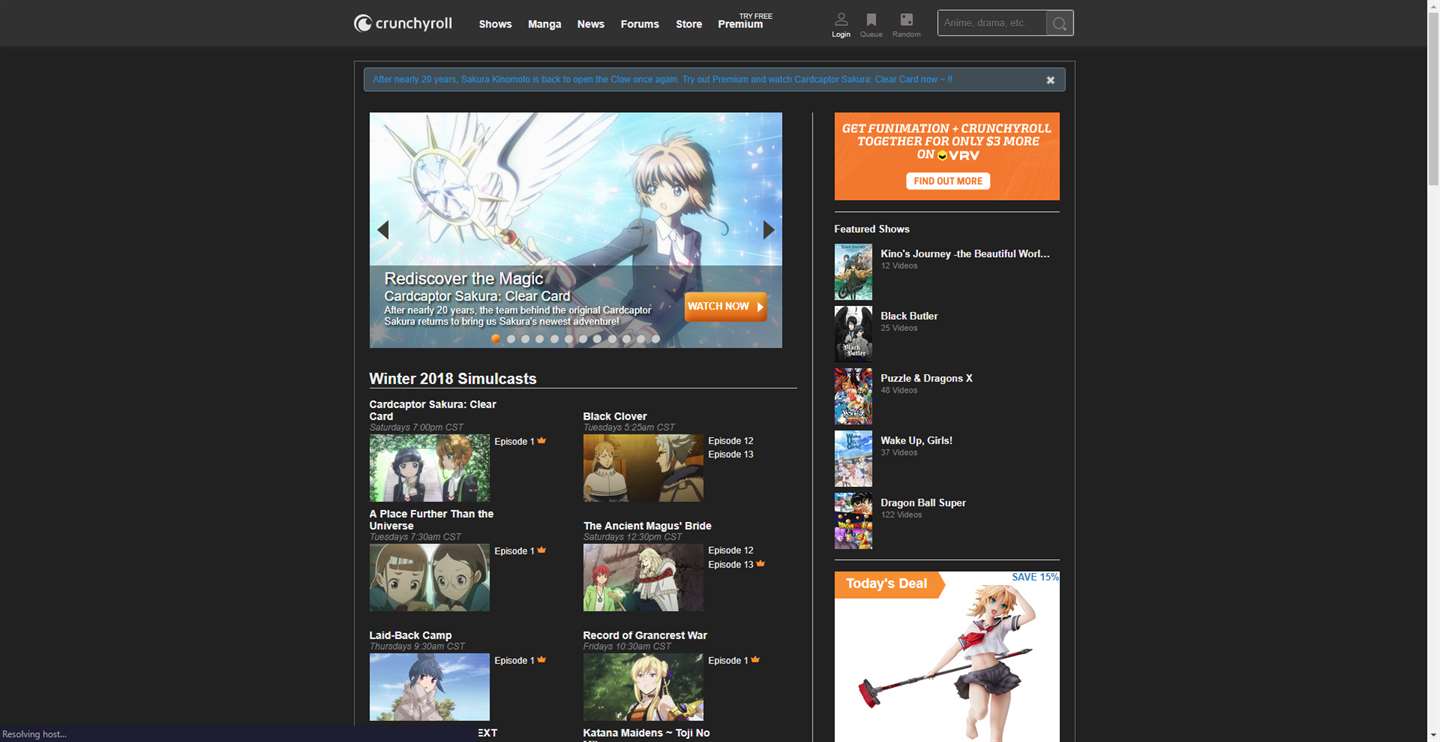Viewport: 1440px width, 742px height.
Task: Open Wake Up, Girls! title link
Action: click(916, 440)
